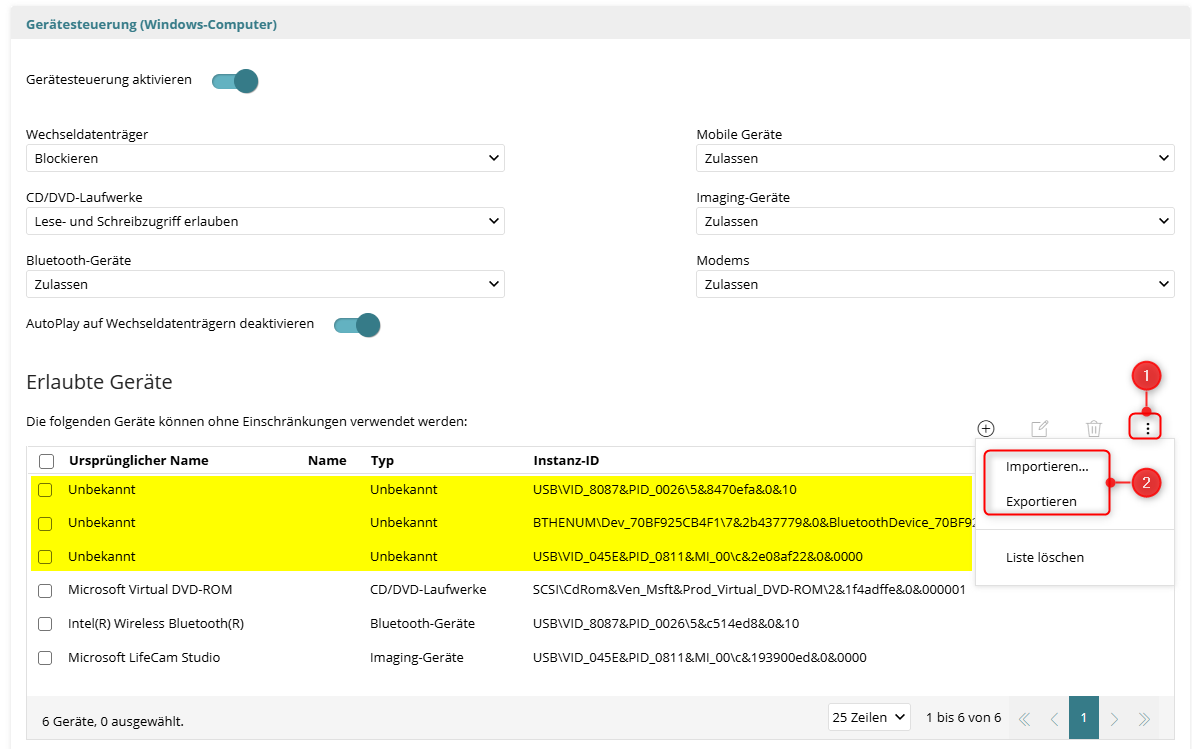Screen dimensions: 1192x749
Task: Jump to the last page arrow
Action: (x=1144, y=718)
